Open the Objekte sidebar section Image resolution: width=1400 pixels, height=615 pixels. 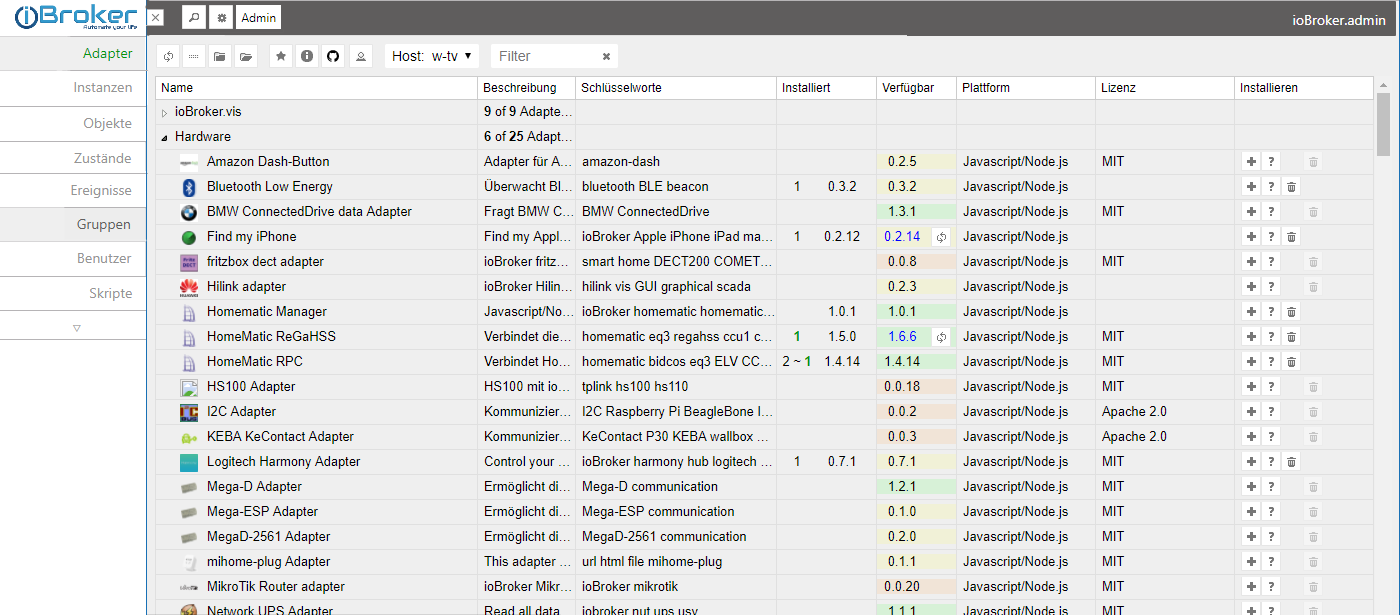point(110,122)
